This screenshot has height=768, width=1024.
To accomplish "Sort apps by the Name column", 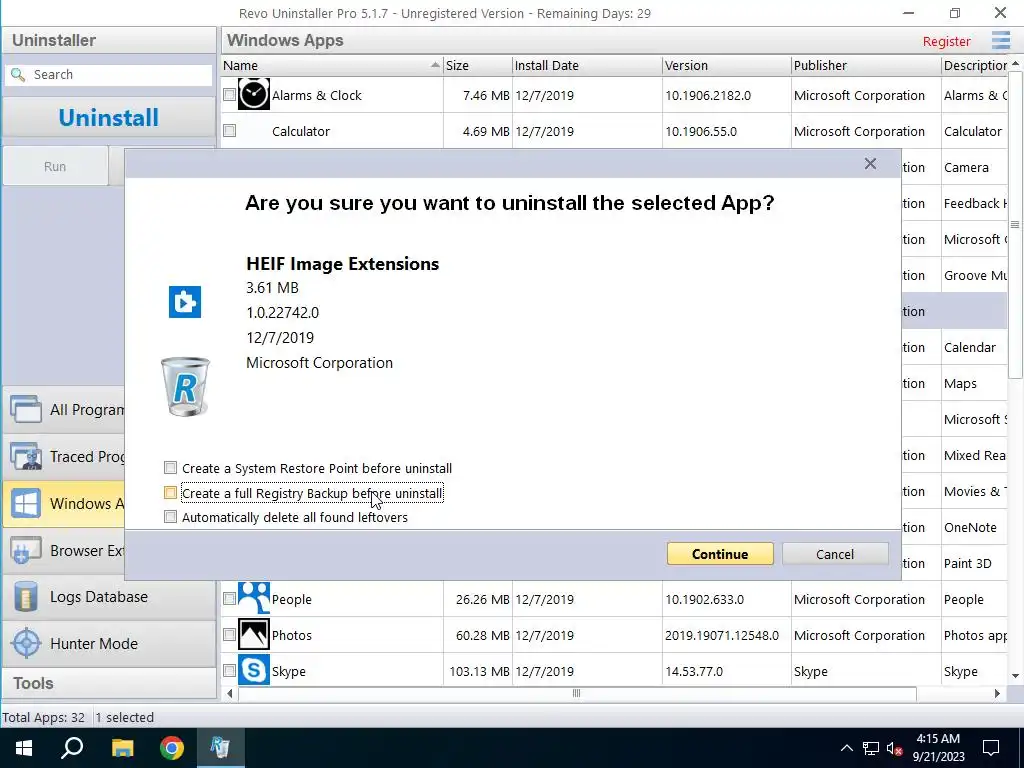I will pyautogui.click(x=332, y=65).
